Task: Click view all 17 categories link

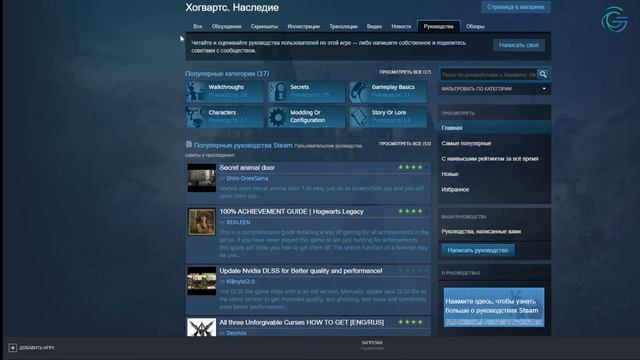Action: (x=405, y=72)
